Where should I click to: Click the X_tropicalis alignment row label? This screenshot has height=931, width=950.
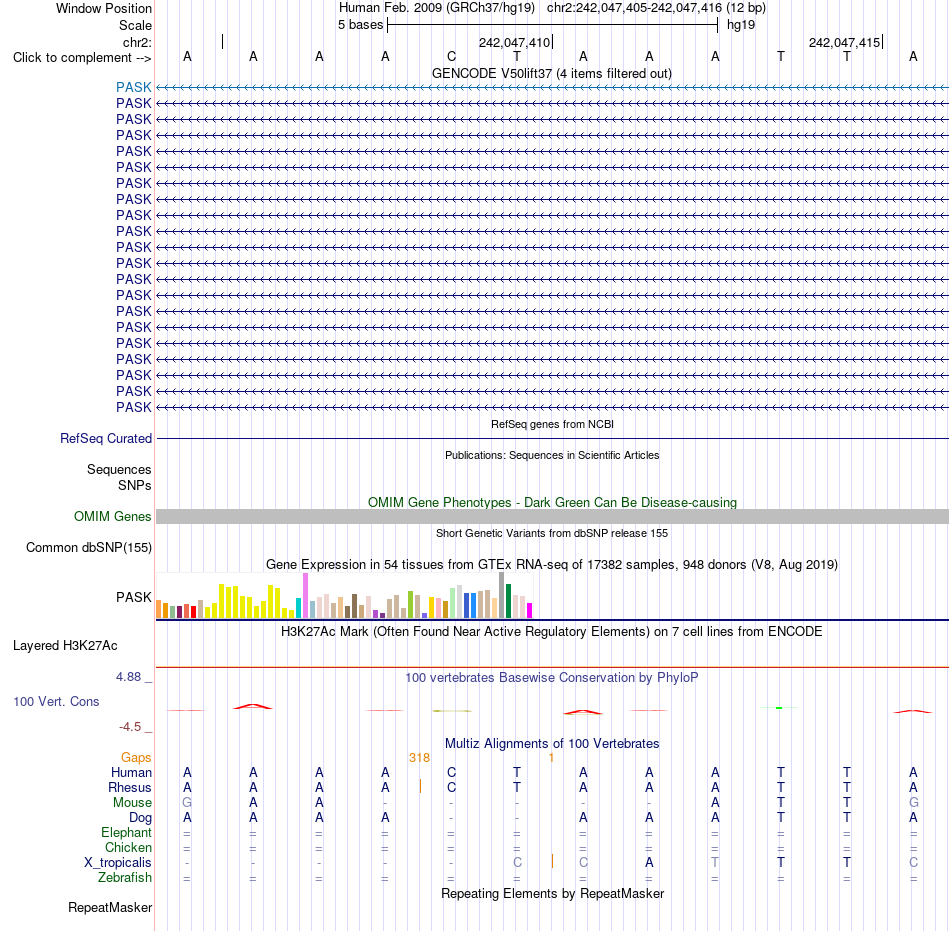coord(118,863)
